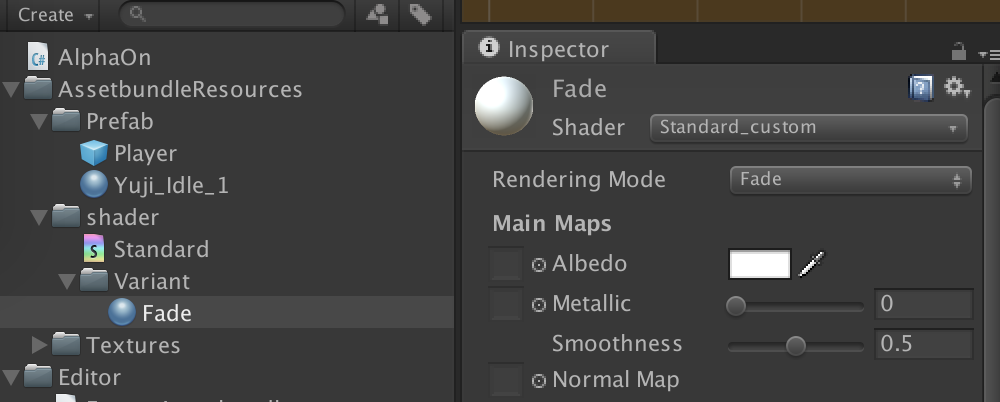Filter assets by label tag icon
The image size is (1000, 402).
coord(420,14)
